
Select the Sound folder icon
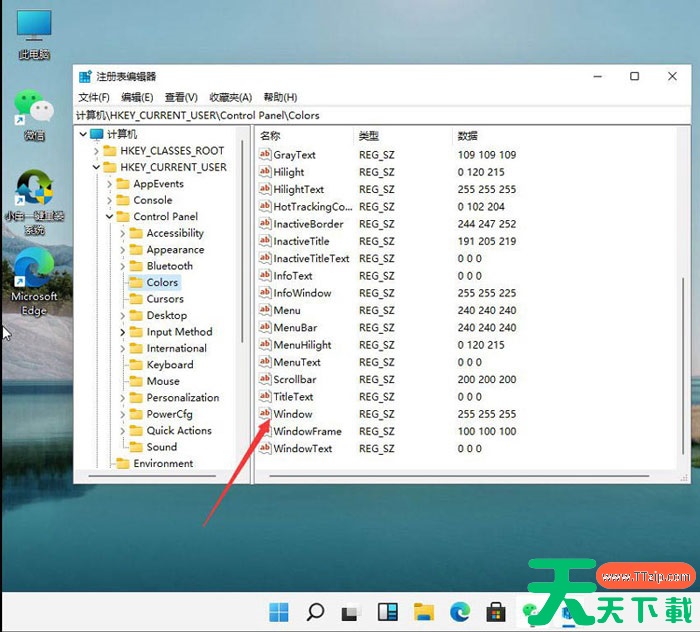pos(136,447)
